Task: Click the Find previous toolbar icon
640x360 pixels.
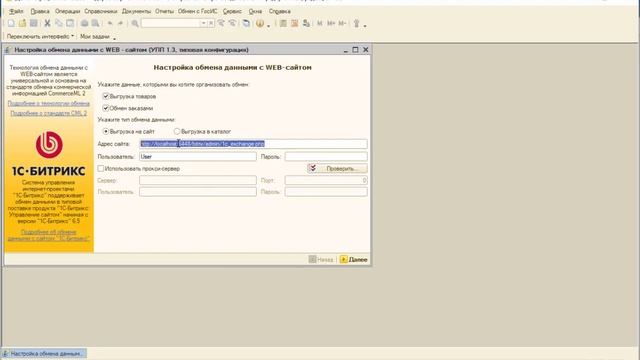Action: pyautogui.click(x=232, y=23)
